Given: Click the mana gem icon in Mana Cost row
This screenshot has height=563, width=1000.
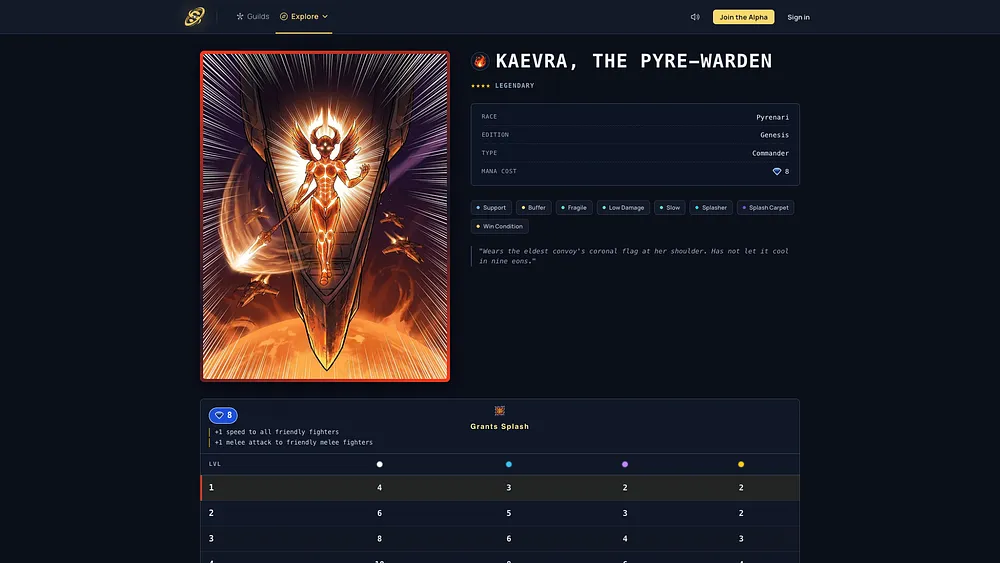Looking at the screenshot, I should 777,172.
